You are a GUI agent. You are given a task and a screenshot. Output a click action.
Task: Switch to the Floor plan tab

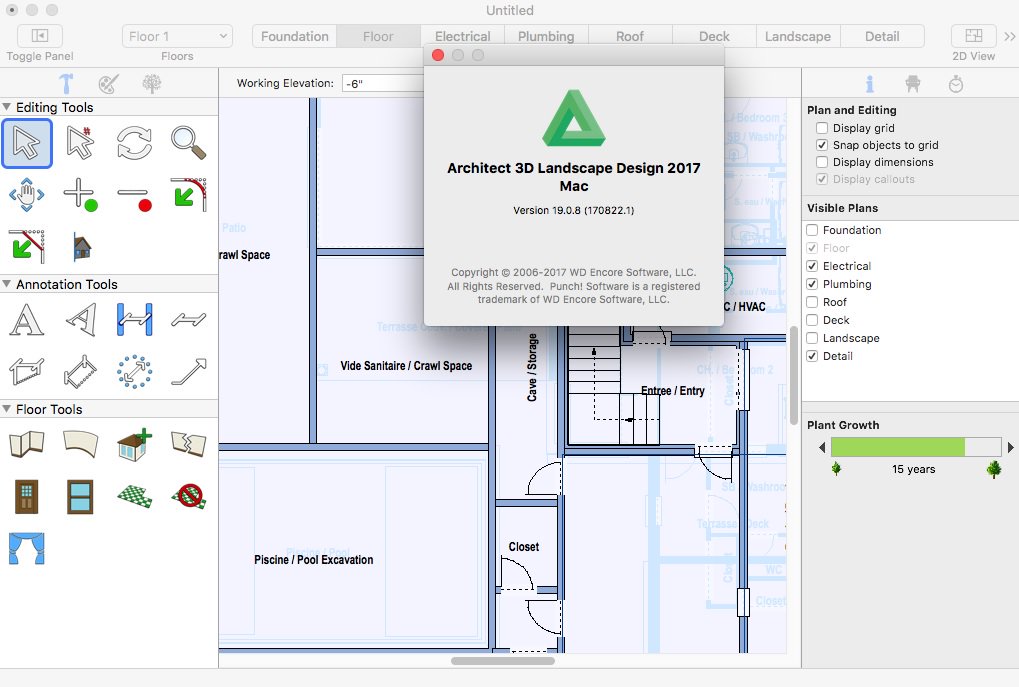tap(378, 36)
